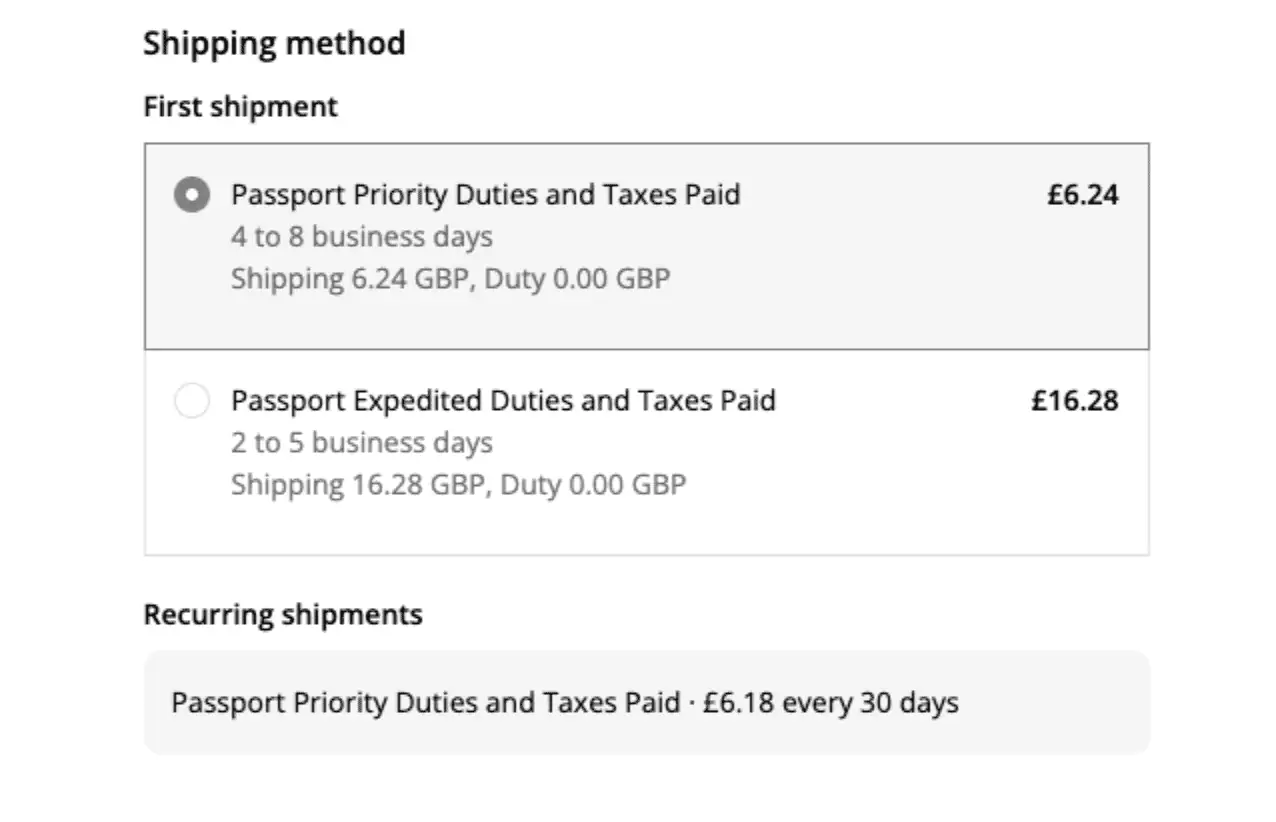
Task: Click the '4 to 8 business days' text
Action: coord(361,237)
